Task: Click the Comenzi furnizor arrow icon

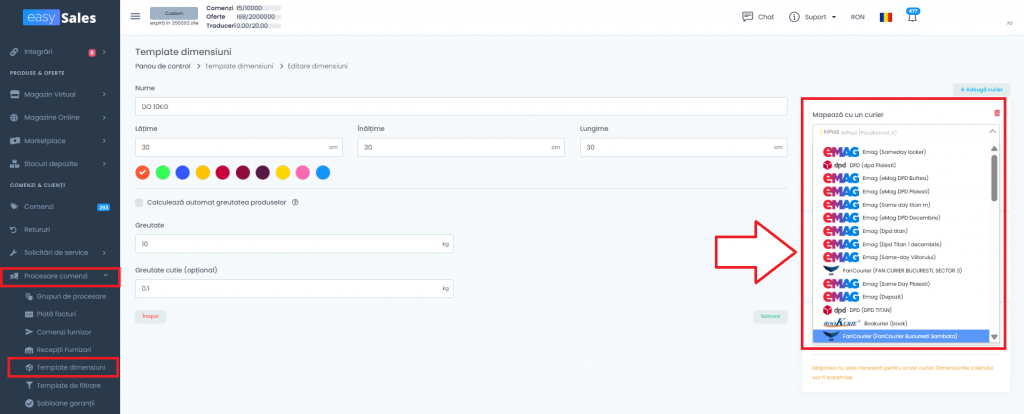Action: tap(29, 332)
